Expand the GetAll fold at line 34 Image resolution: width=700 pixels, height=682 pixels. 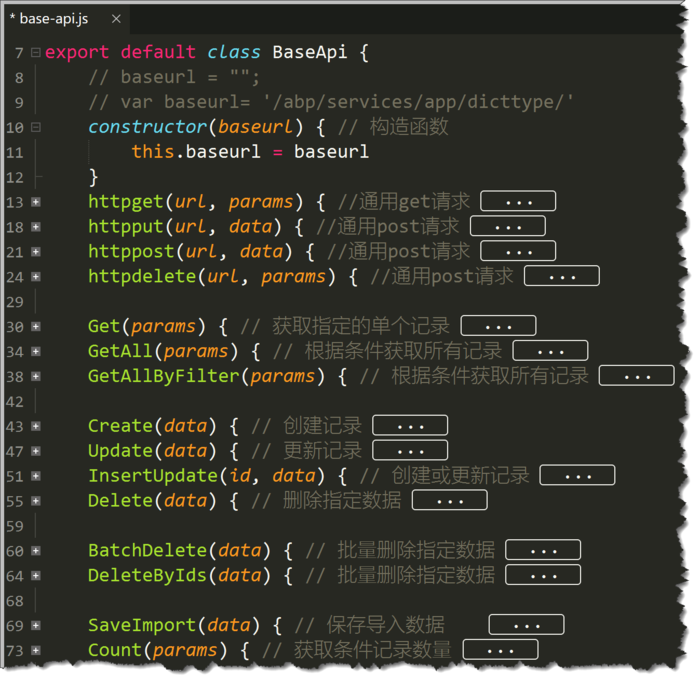pyautogui.click(x=36, y=352)
